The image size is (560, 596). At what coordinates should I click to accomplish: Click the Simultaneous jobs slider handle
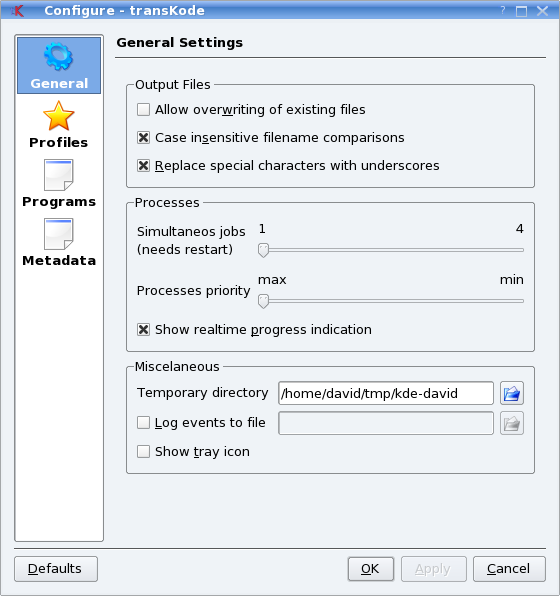tap(263, 250)
